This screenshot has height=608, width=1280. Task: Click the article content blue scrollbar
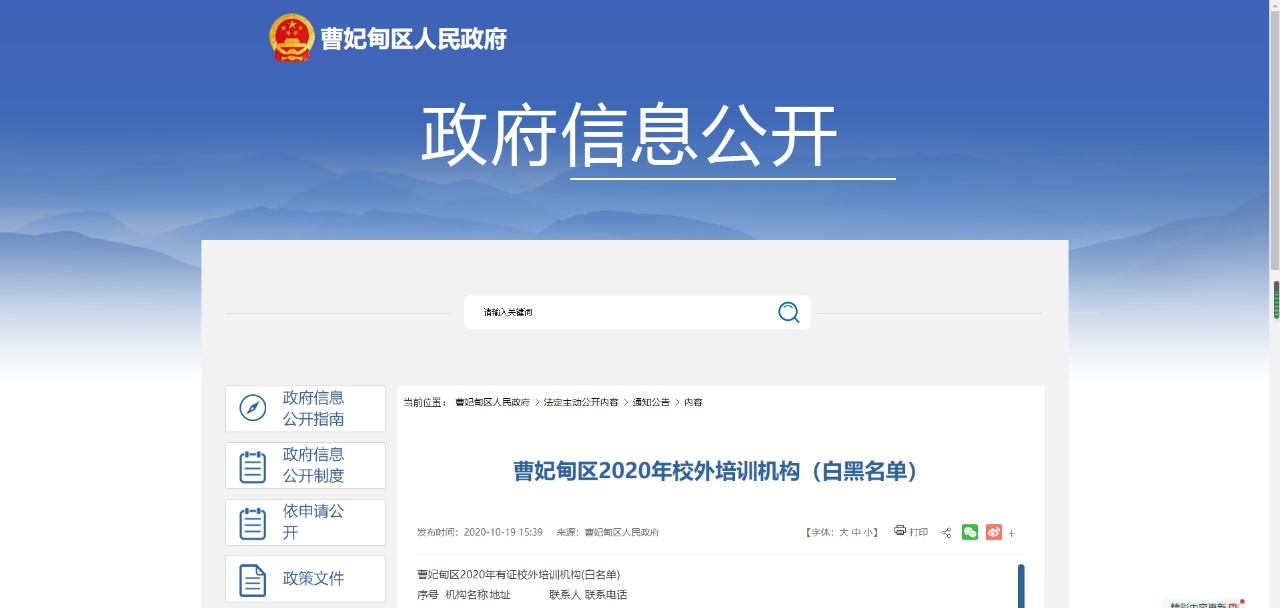click(1021, 586)
